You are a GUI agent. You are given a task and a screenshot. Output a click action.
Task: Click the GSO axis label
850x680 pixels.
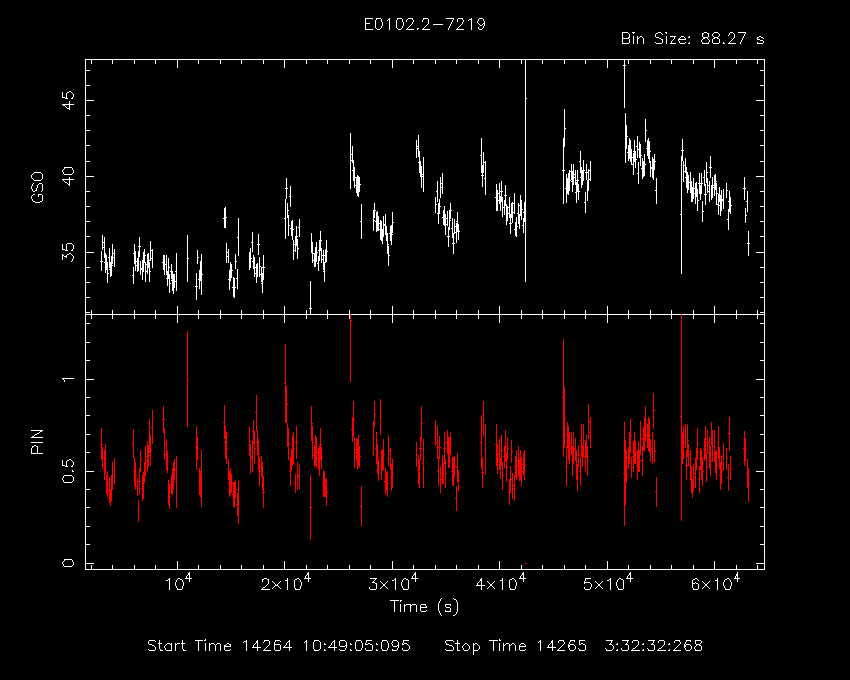(x=37, y=188)
